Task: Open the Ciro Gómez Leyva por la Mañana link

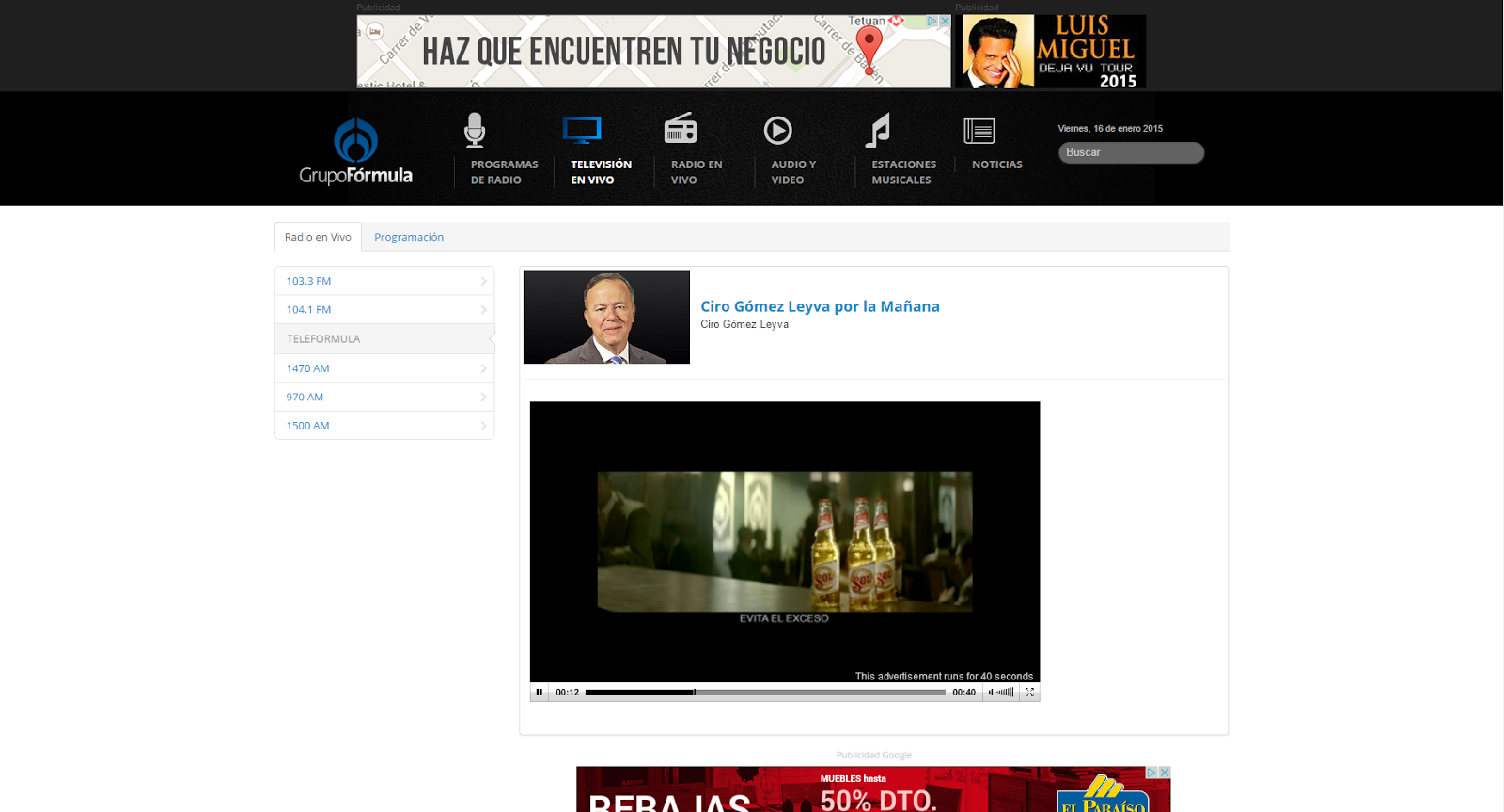Action: [x=820, y=306]
